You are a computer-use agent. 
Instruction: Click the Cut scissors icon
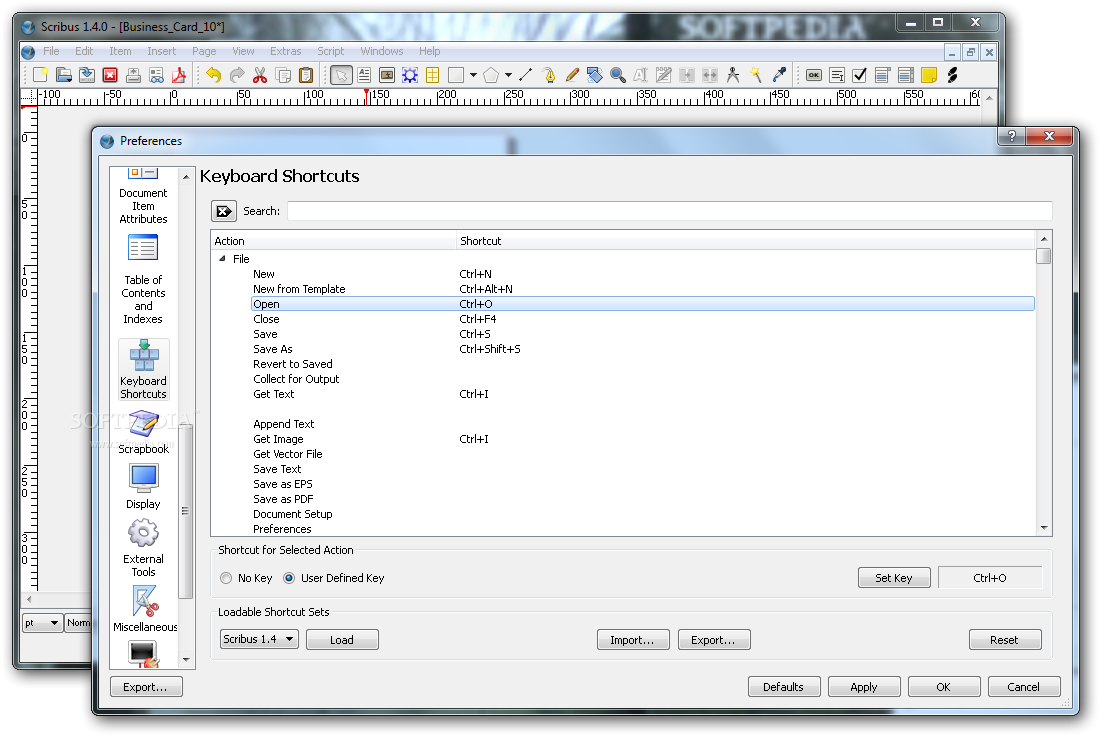(x=260, y=75)
